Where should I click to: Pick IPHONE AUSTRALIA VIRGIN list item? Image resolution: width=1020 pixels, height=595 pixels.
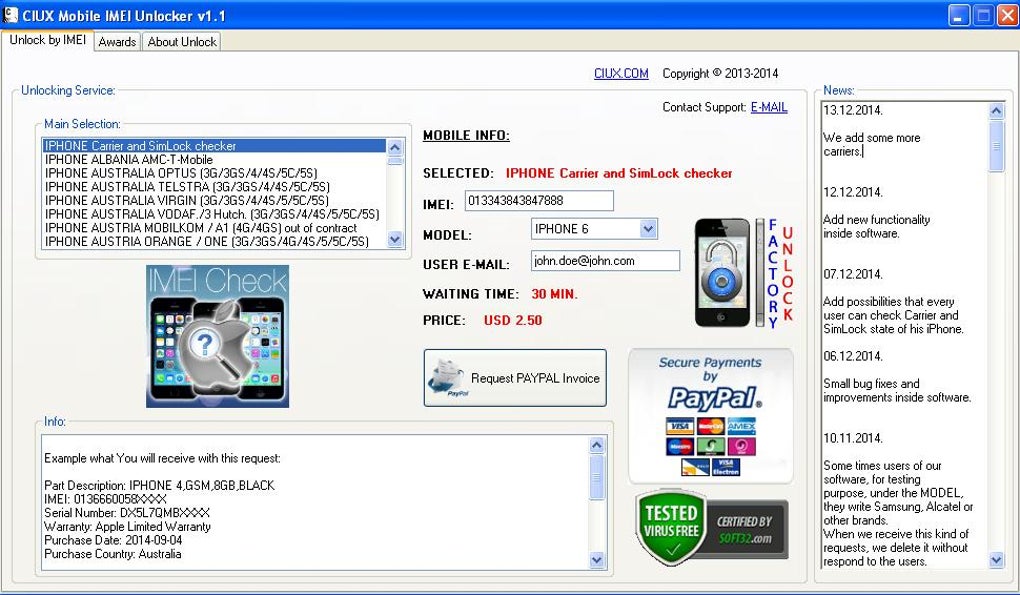215,200
